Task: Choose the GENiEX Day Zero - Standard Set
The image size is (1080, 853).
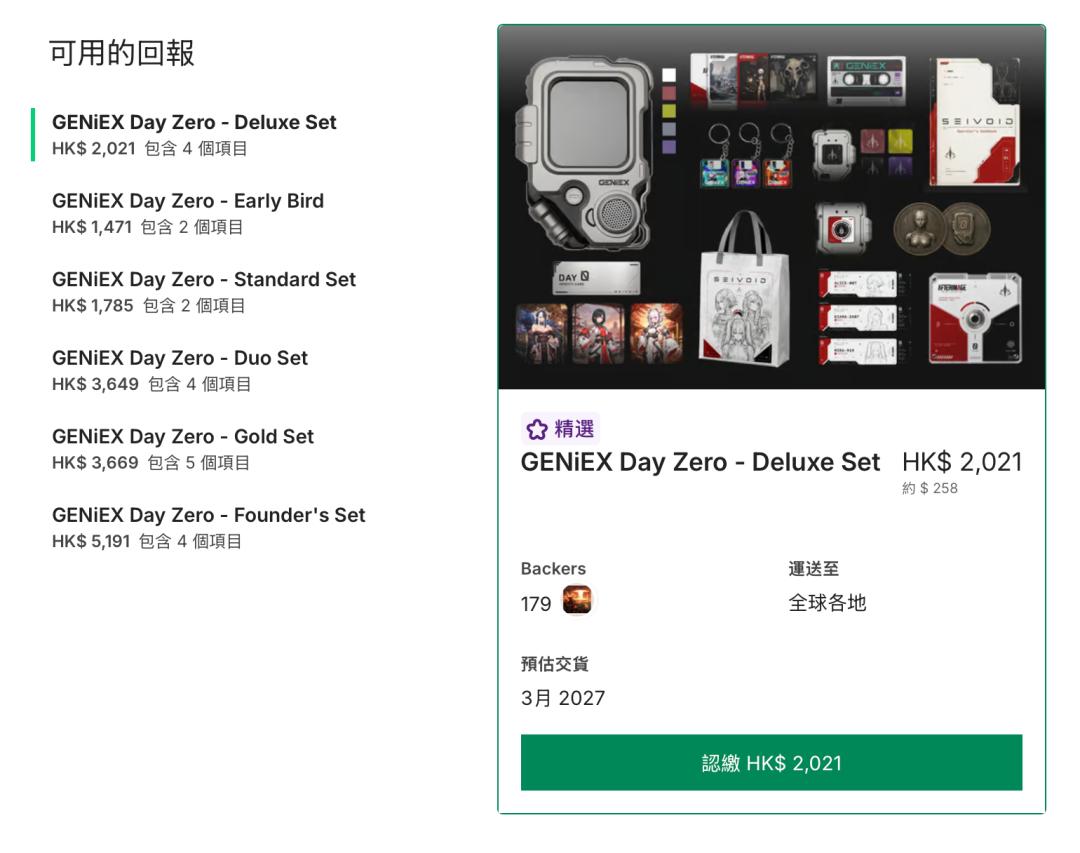Action: click(204, 291)
